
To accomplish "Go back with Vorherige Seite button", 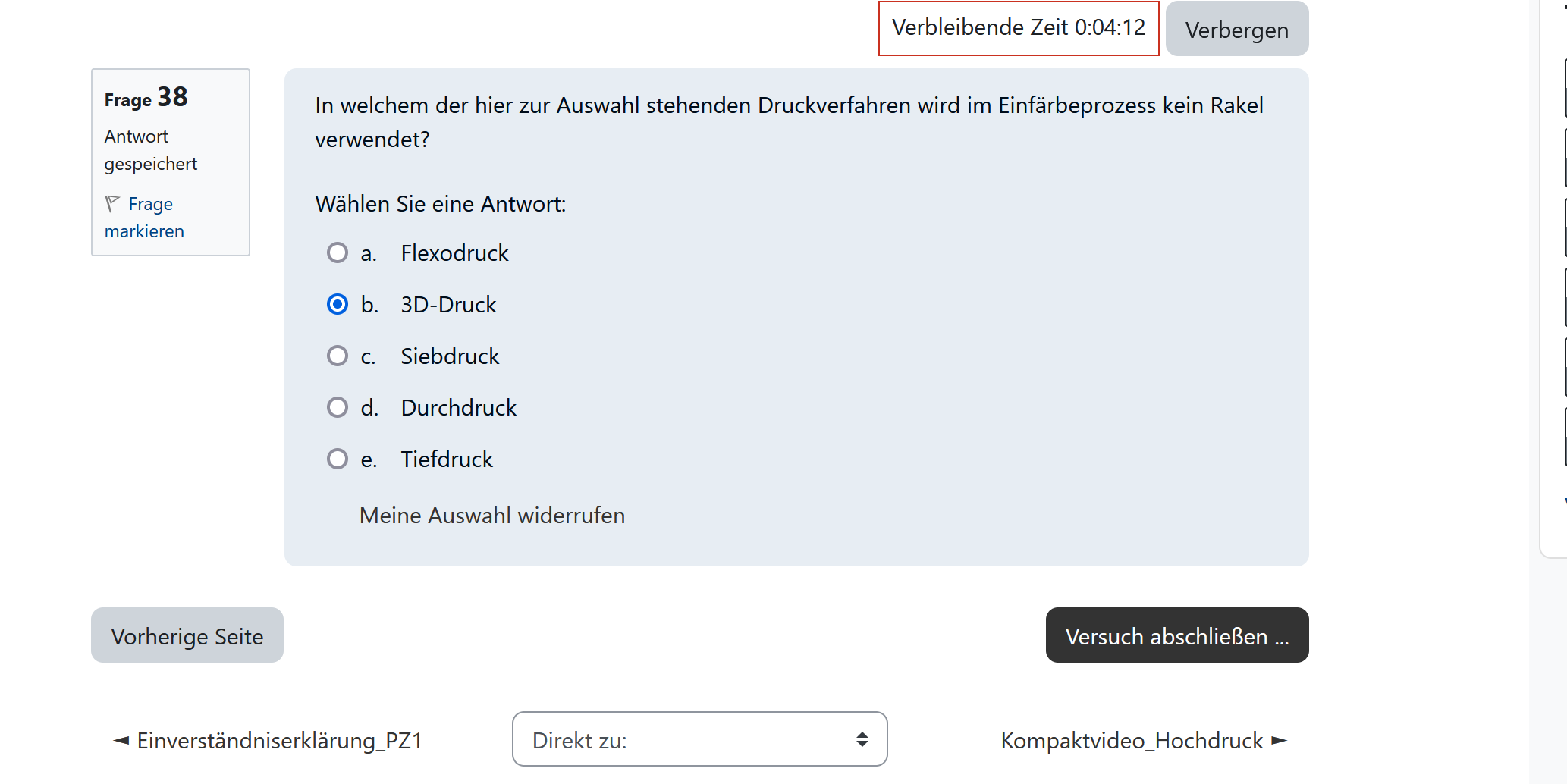I will 187,635.
